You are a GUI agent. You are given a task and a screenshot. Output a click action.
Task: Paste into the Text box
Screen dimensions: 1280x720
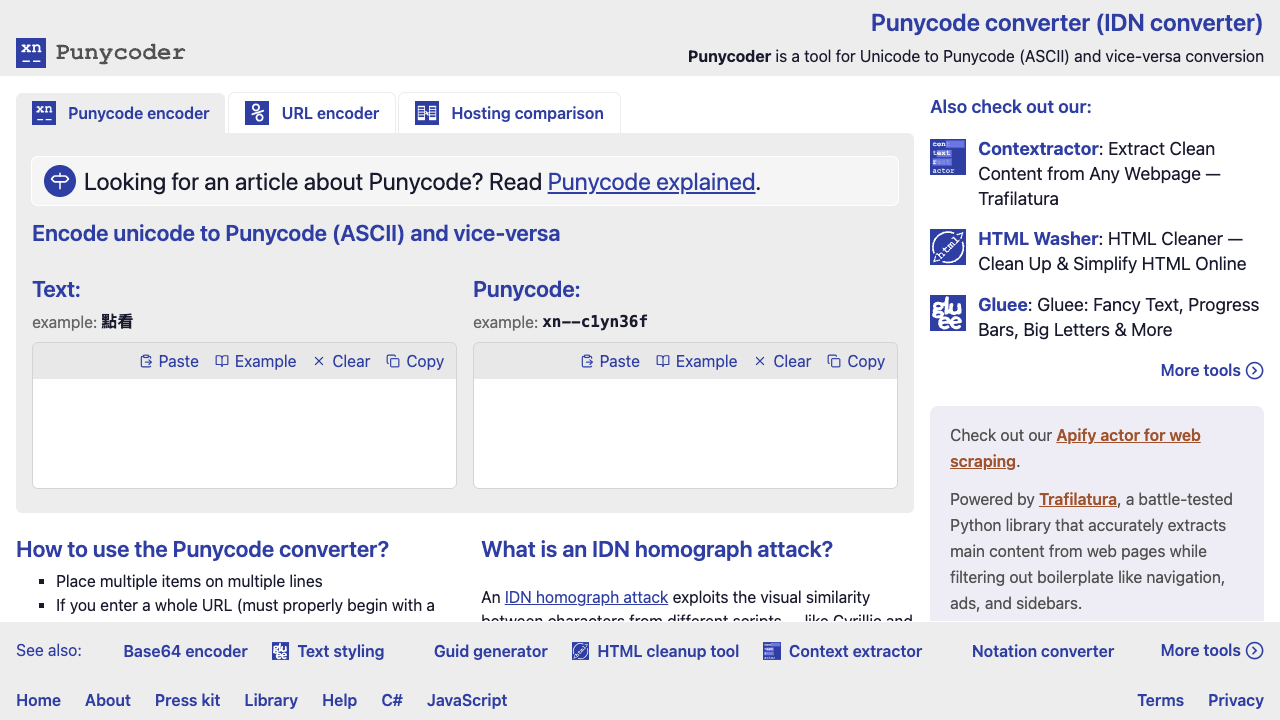click(169, 361)
